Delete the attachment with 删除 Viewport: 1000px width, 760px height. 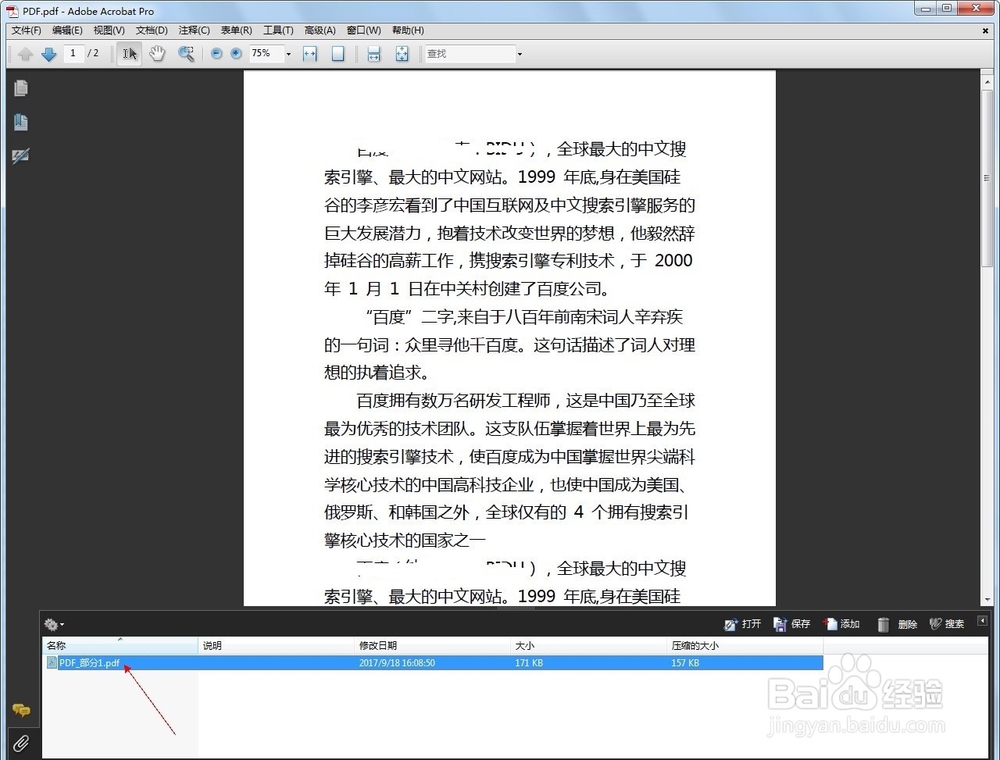point(897,624)
